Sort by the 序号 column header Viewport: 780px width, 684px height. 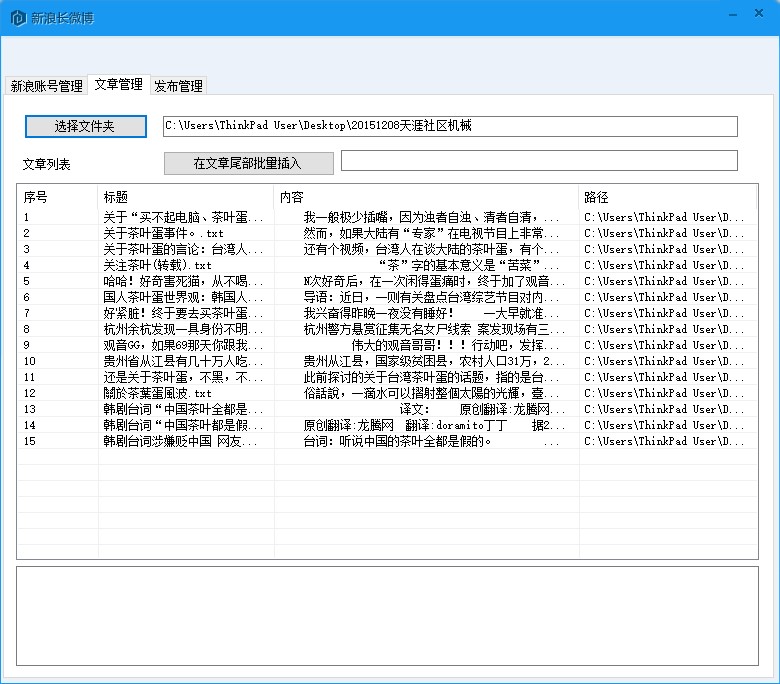[x=57, y=197]
